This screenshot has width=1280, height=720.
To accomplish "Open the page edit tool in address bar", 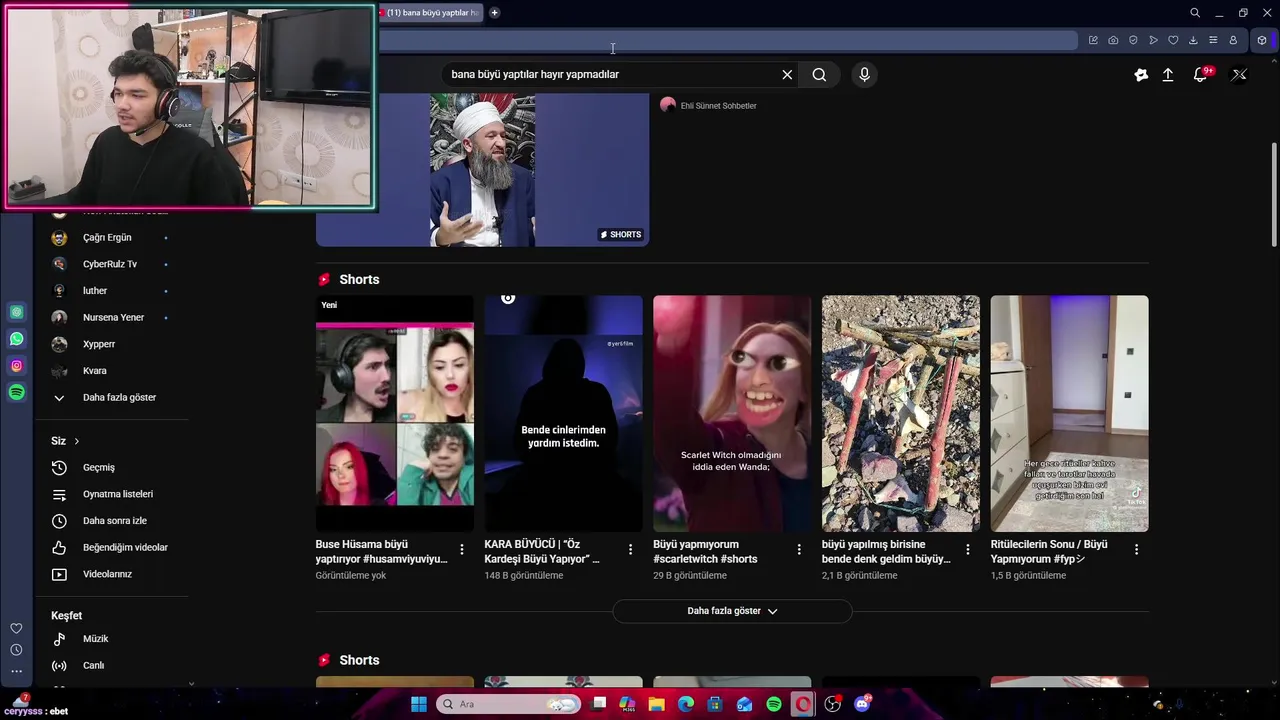I will [1093, 40].
